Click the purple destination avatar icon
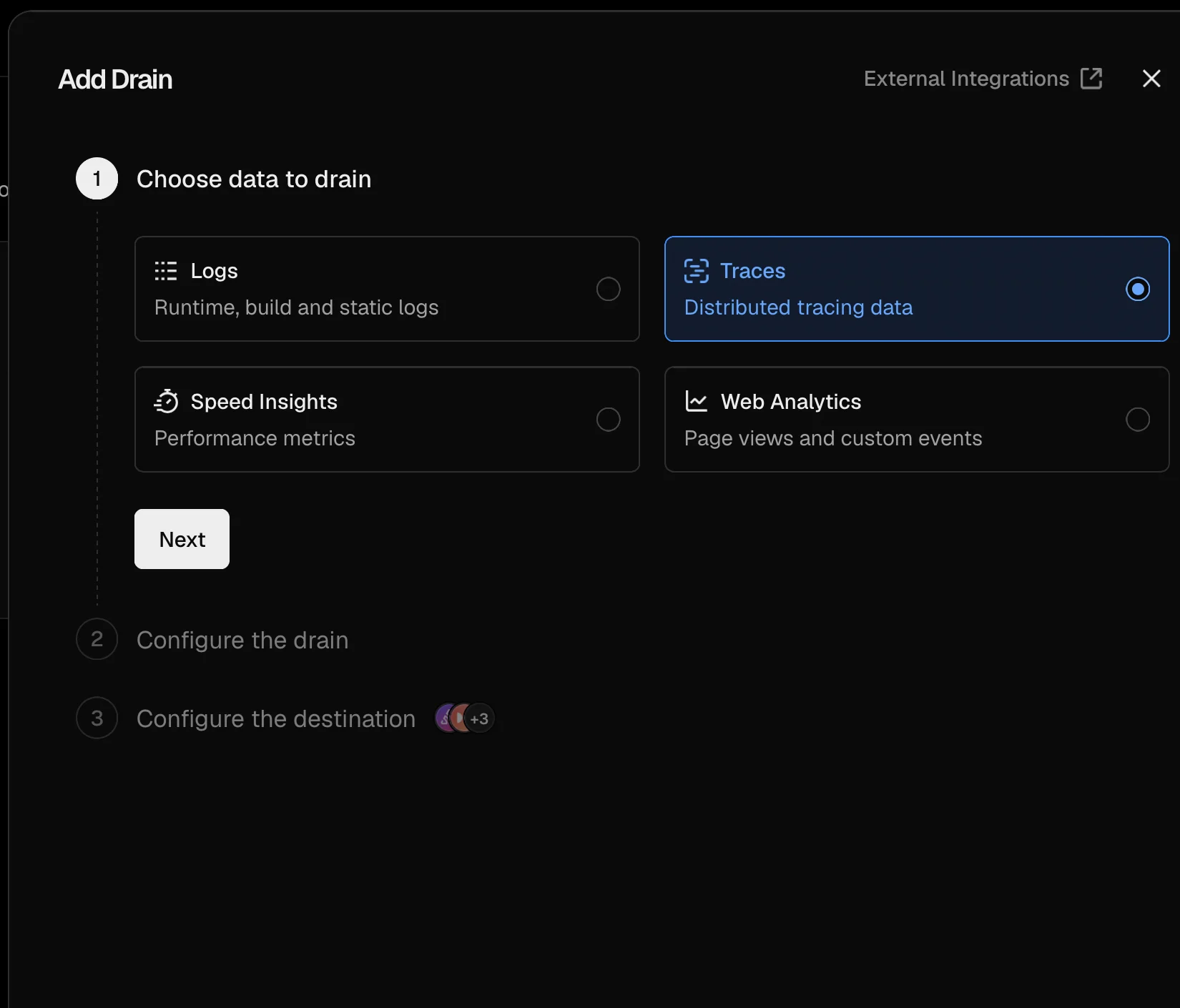 pyautogui.click(x=444, y=718)
